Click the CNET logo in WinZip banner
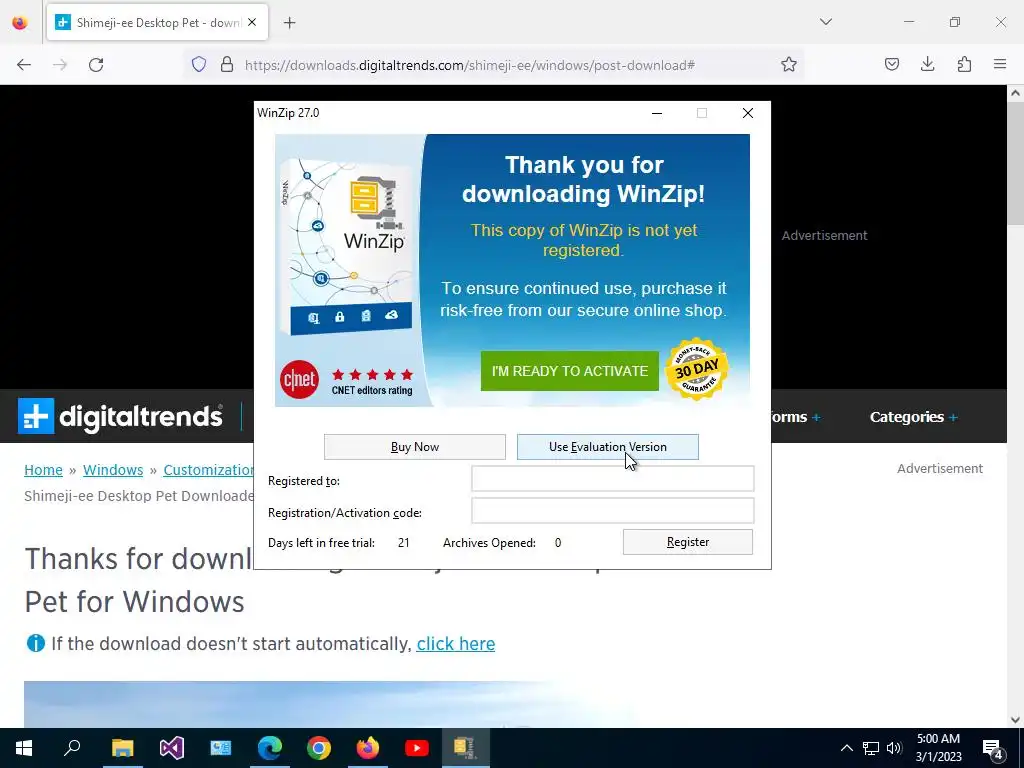Viewport: 1024px width, 768px height. (299, 379)
